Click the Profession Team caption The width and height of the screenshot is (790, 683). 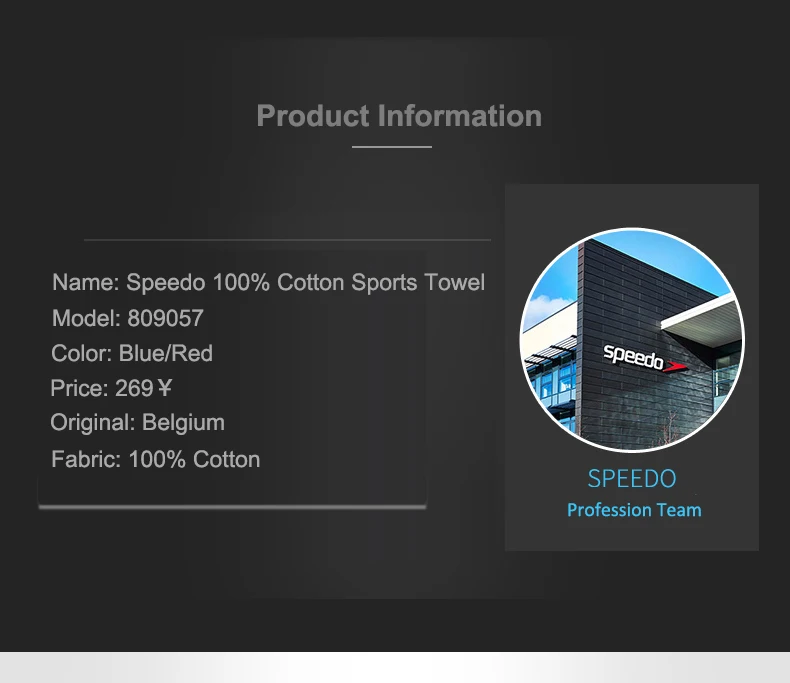click(x=634, y=510)
